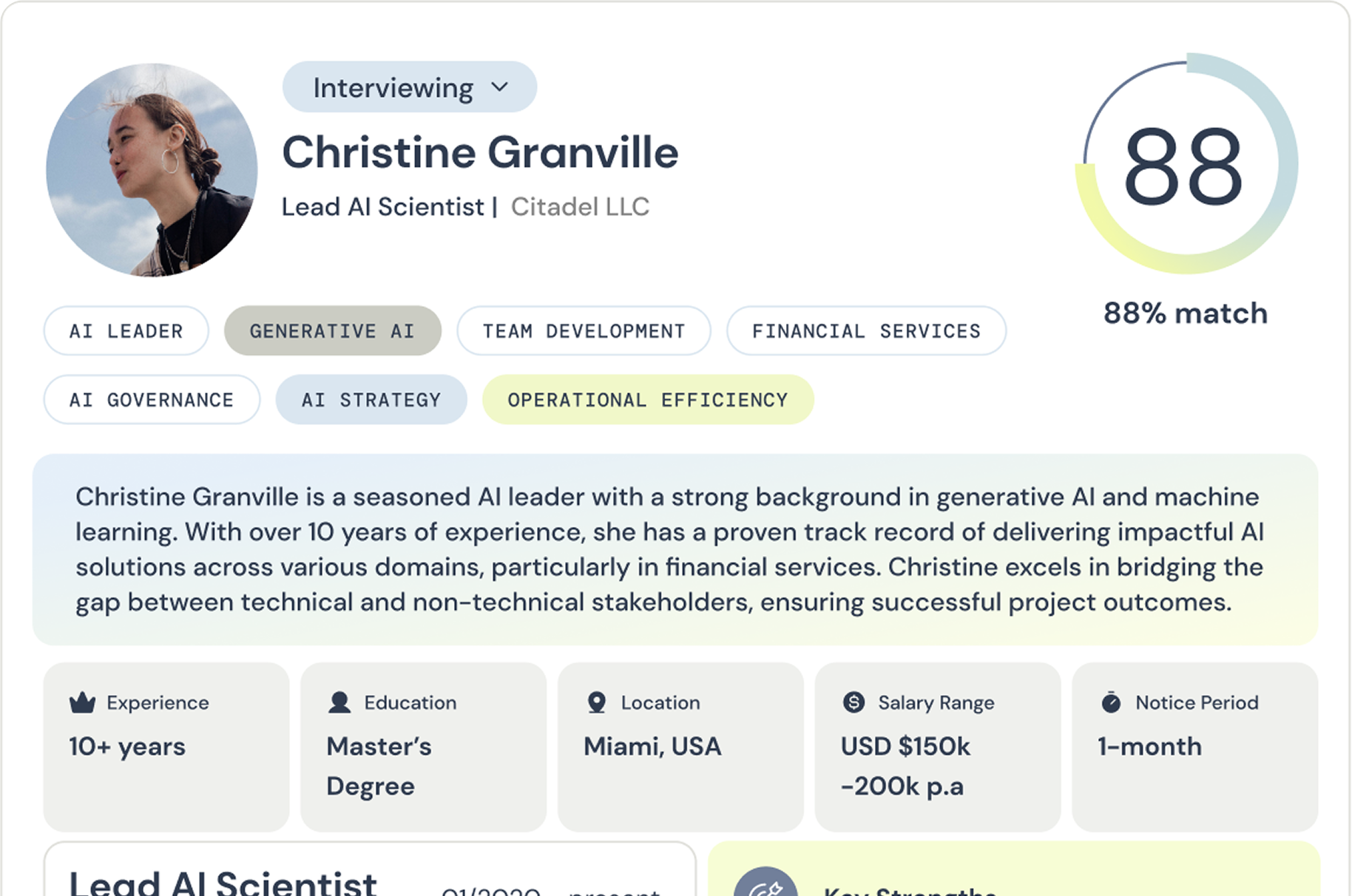This screenshot has height=896, width=1352.
Task: Toggle the AI STRATEGY tag
Action: pyautogui.click(x=371, y=399)
